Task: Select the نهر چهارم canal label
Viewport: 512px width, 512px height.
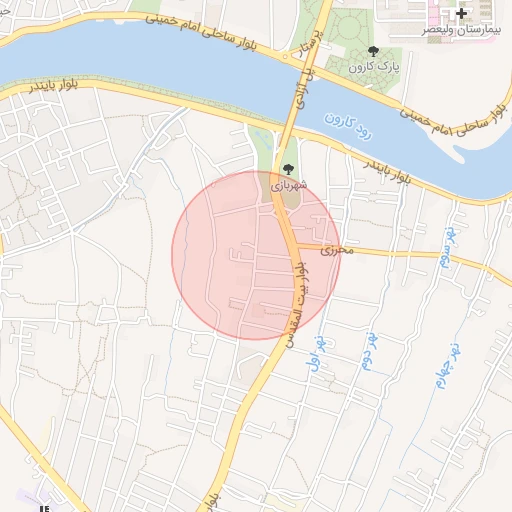Action: 447,366
